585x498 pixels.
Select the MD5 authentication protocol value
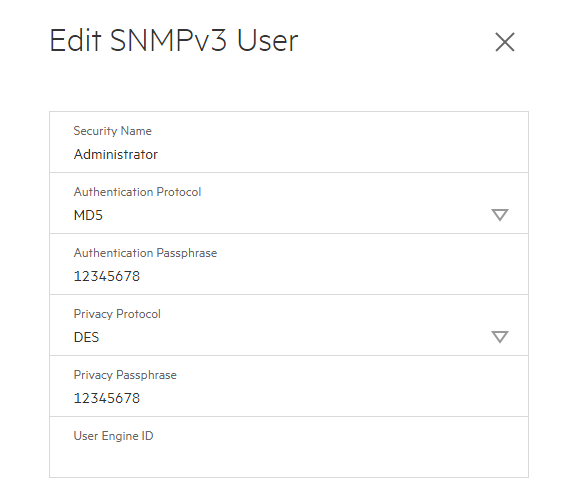tap(88, 215)
